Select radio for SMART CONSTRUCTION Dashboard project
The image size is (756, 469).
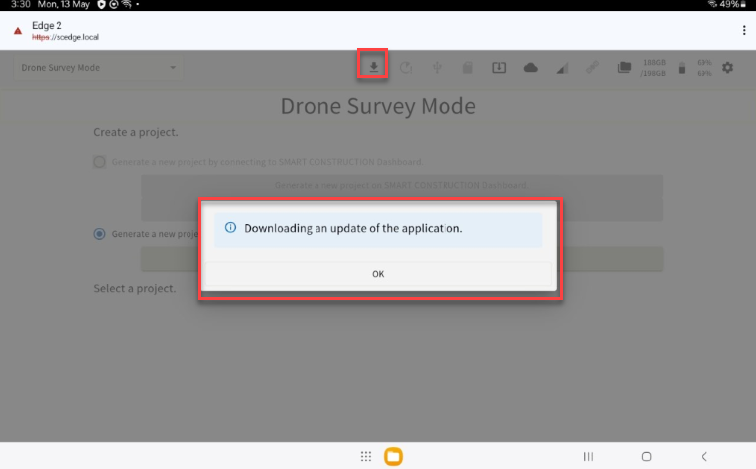pos(99,161)
